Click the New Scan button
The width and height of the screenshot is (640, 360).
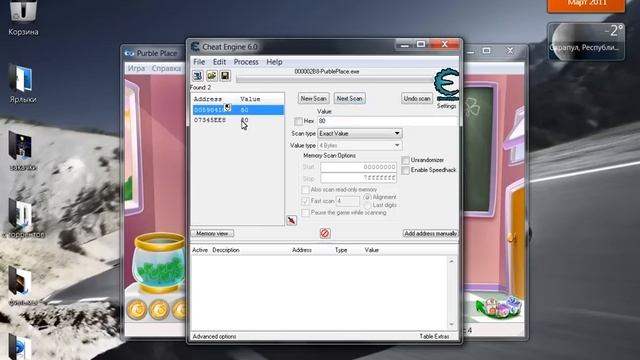pos(313,98)
